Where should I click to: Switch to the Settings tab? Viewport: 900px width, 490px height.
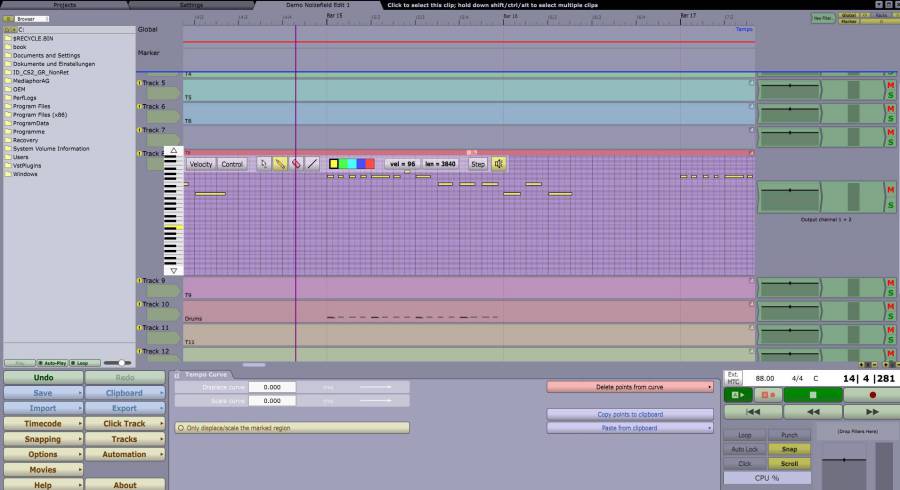190,5
